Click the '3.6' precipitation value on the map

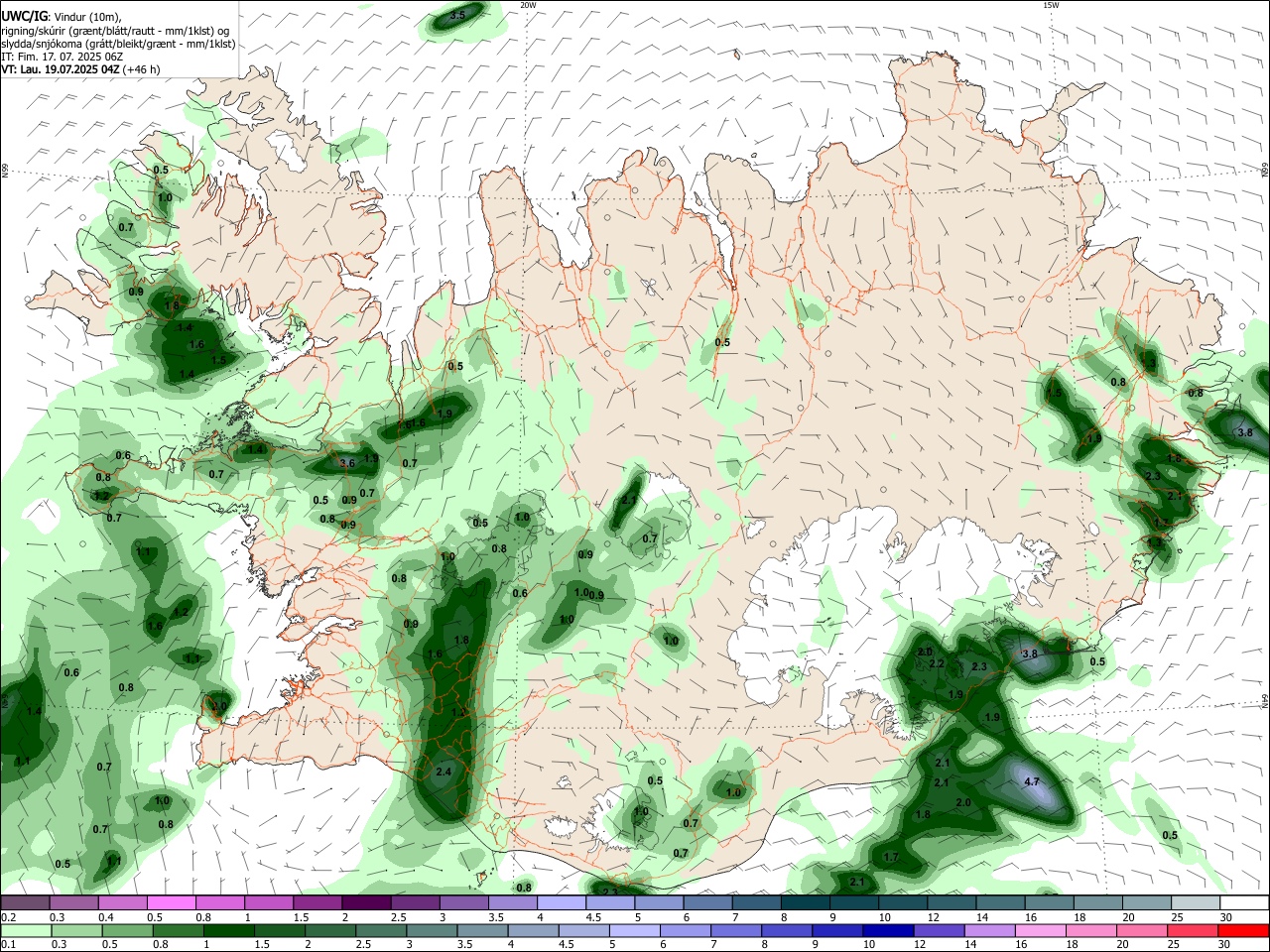click(x=347, y=463)
